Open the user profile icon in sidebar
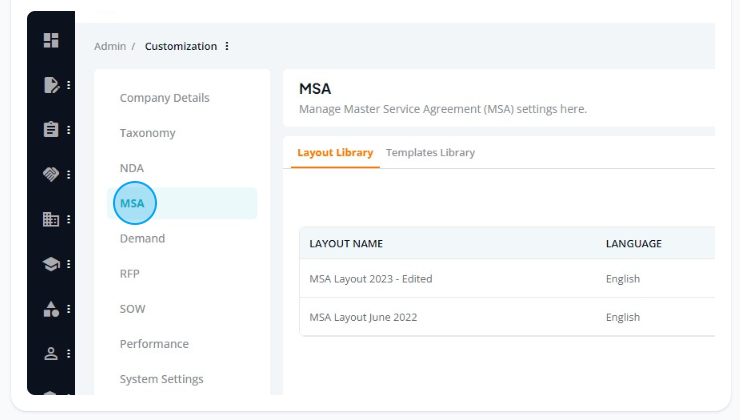The image size is (740, 420). tap(51, 353)
